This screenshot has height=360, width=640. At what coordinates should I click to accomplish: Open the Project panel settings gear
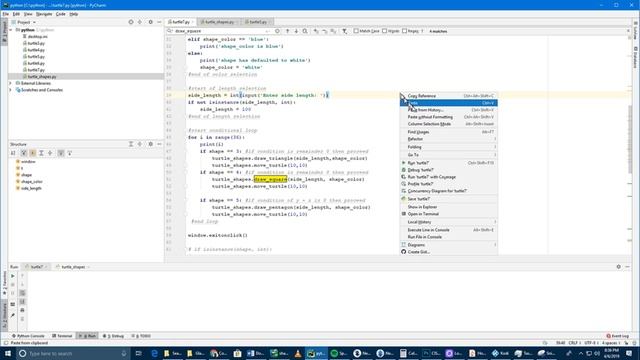(x=150, y=22)
